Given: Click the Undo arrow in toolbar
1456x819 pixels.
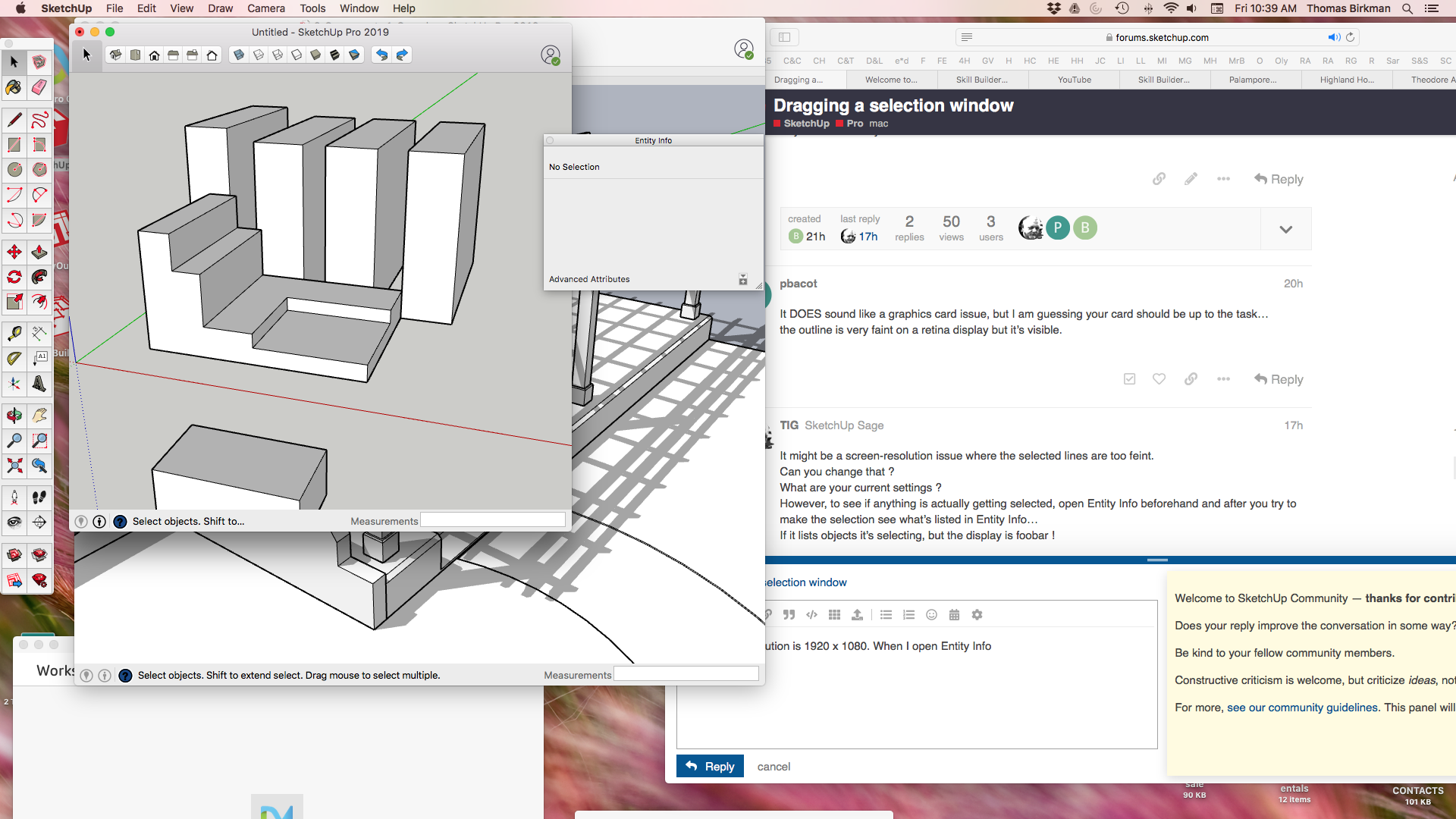Looking at the screenshot, I should (x=381, y=55).
